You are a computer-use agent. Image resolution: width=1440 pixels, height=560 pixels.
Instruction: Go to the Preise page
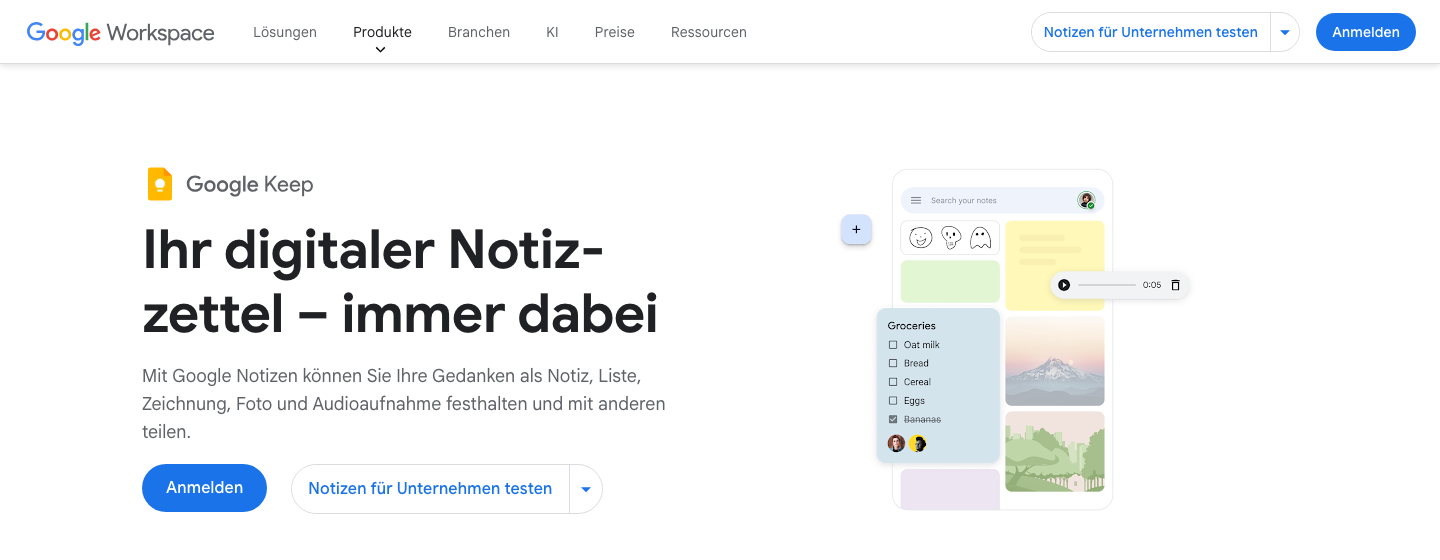615,32
